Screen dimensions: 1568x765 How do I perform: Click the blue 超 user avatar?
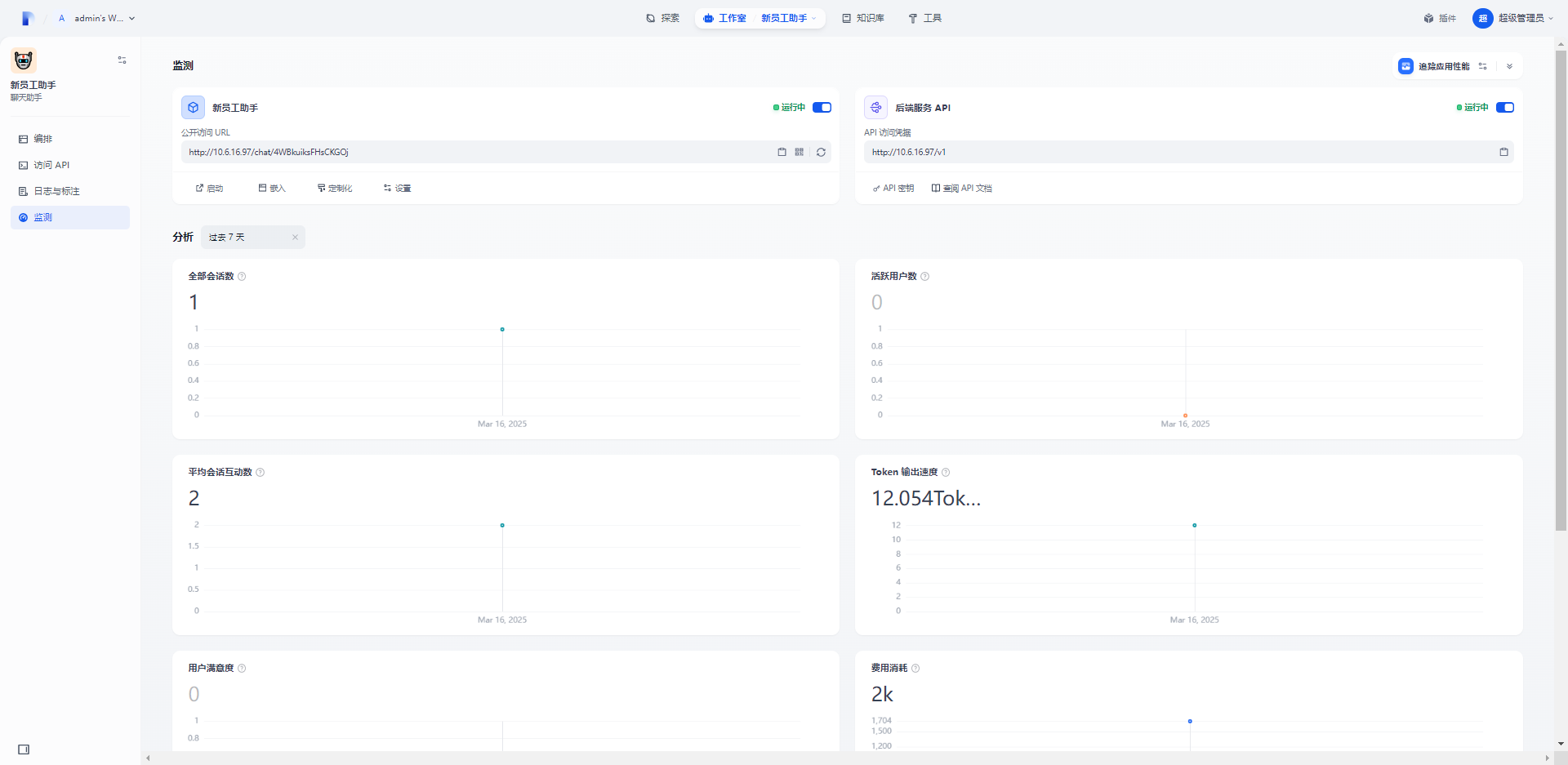[x=1482, y=18]
